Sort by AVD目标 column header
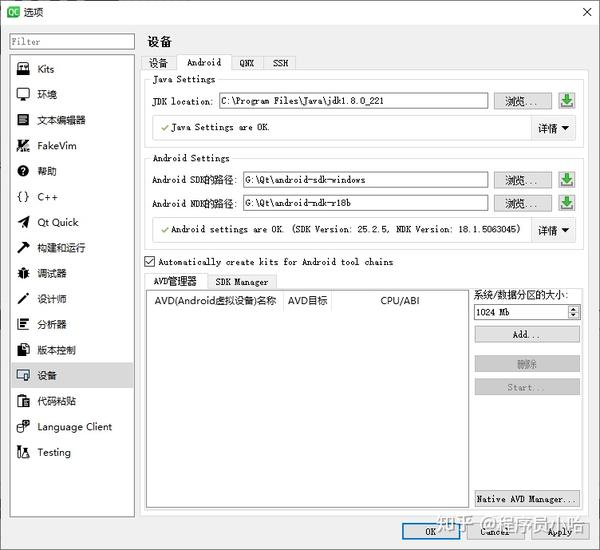600x550 pixels. click(x=308, y=301)
